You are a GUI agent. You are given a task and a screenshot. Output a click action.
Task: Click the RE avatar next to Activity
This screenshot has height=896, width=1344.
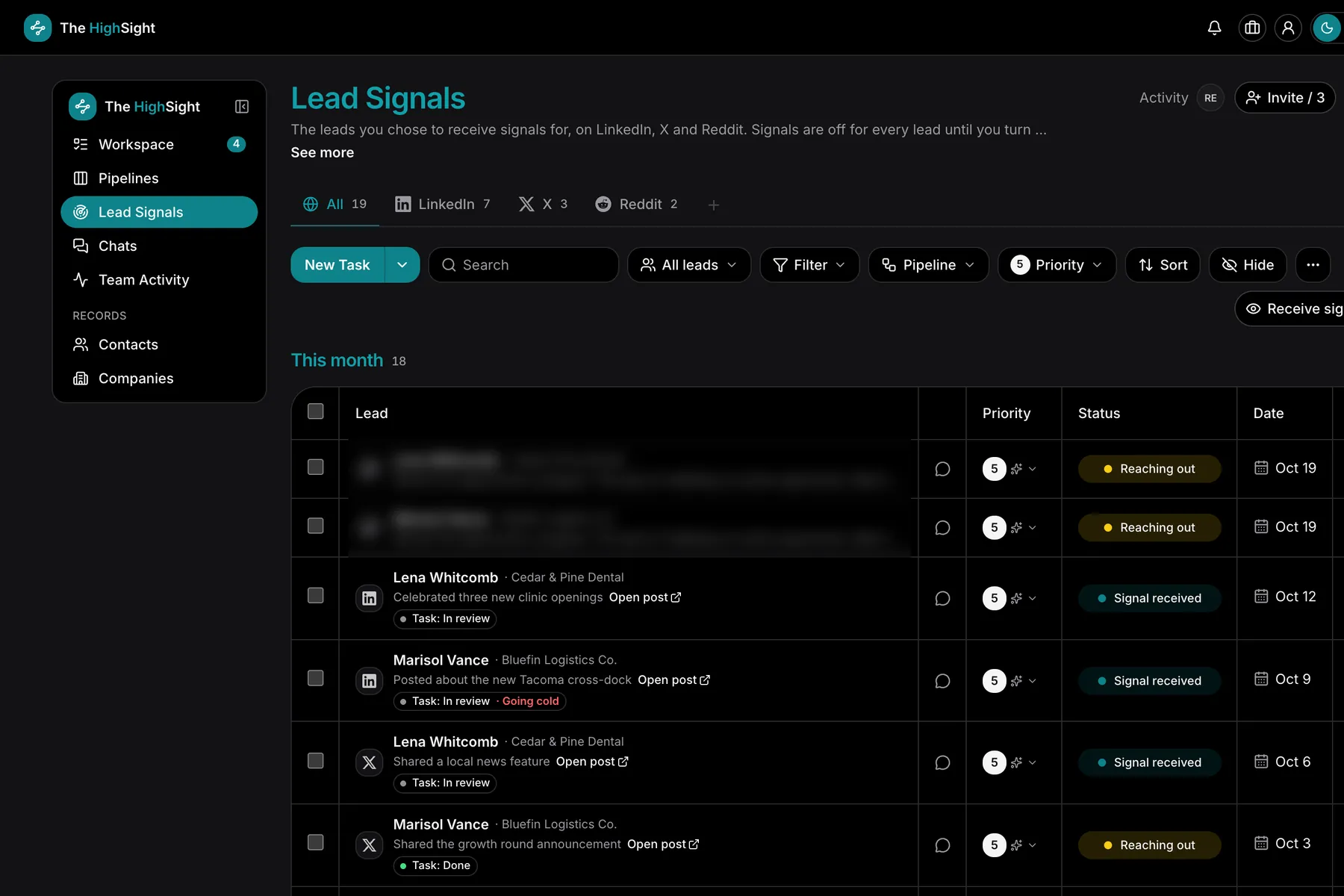click(1210, 98)
